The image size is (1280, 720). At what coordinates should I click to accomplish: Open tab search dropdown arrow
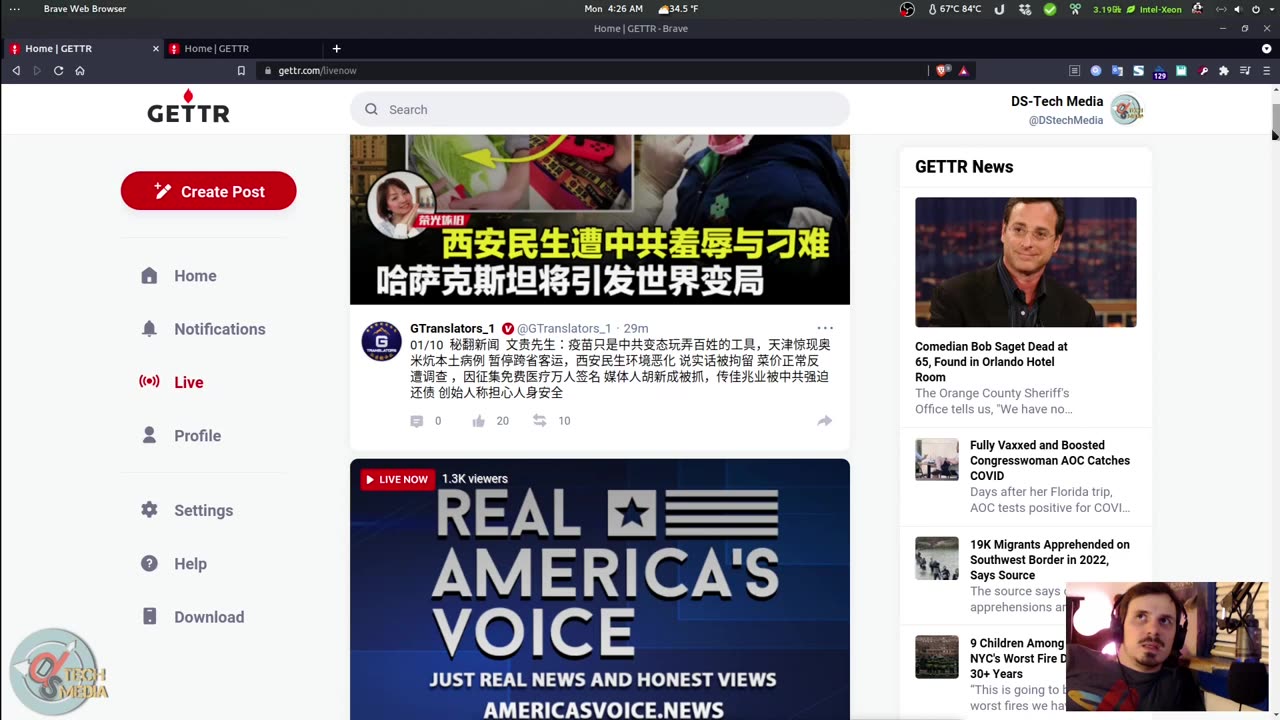pyautogui.click(x=1267, y=48)
